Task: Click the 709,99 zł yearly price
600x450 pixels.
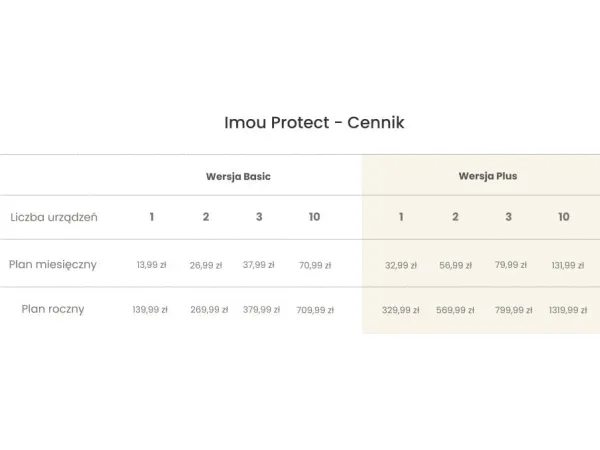Action: tap(315, 310)
